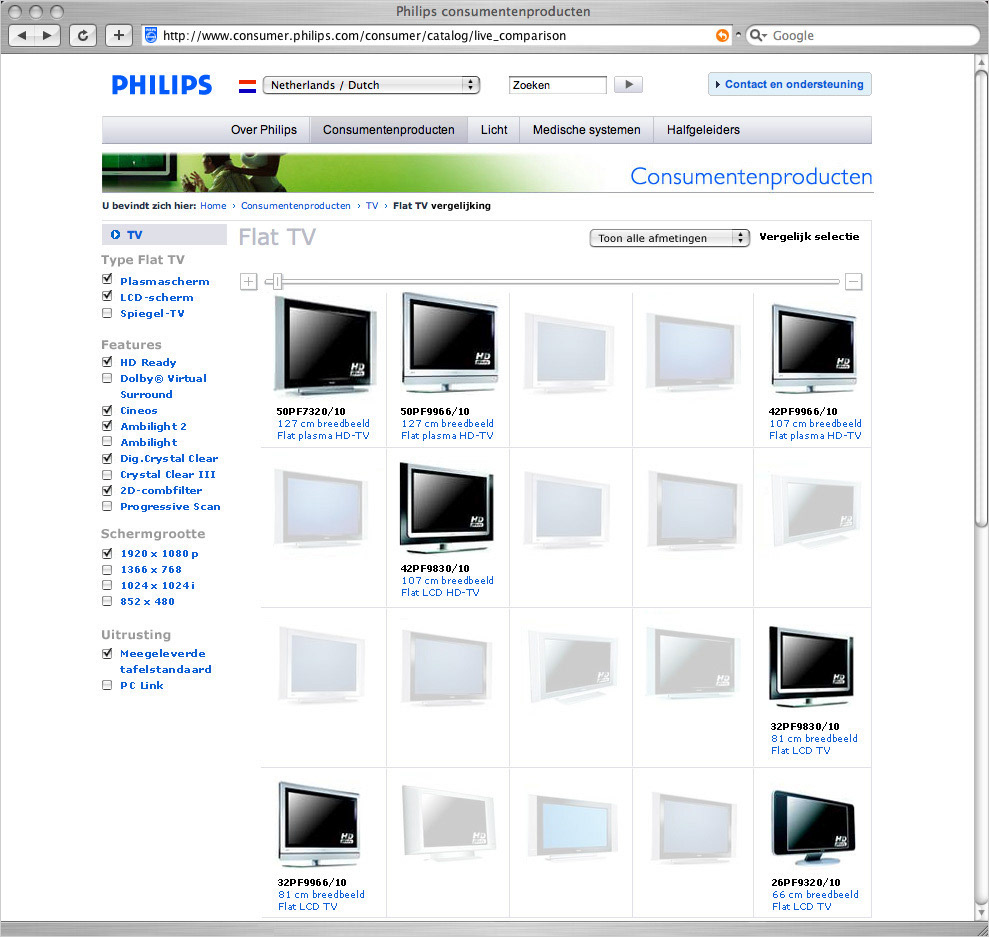
Task: Click the size slider handle
Action: click(278, 281)
